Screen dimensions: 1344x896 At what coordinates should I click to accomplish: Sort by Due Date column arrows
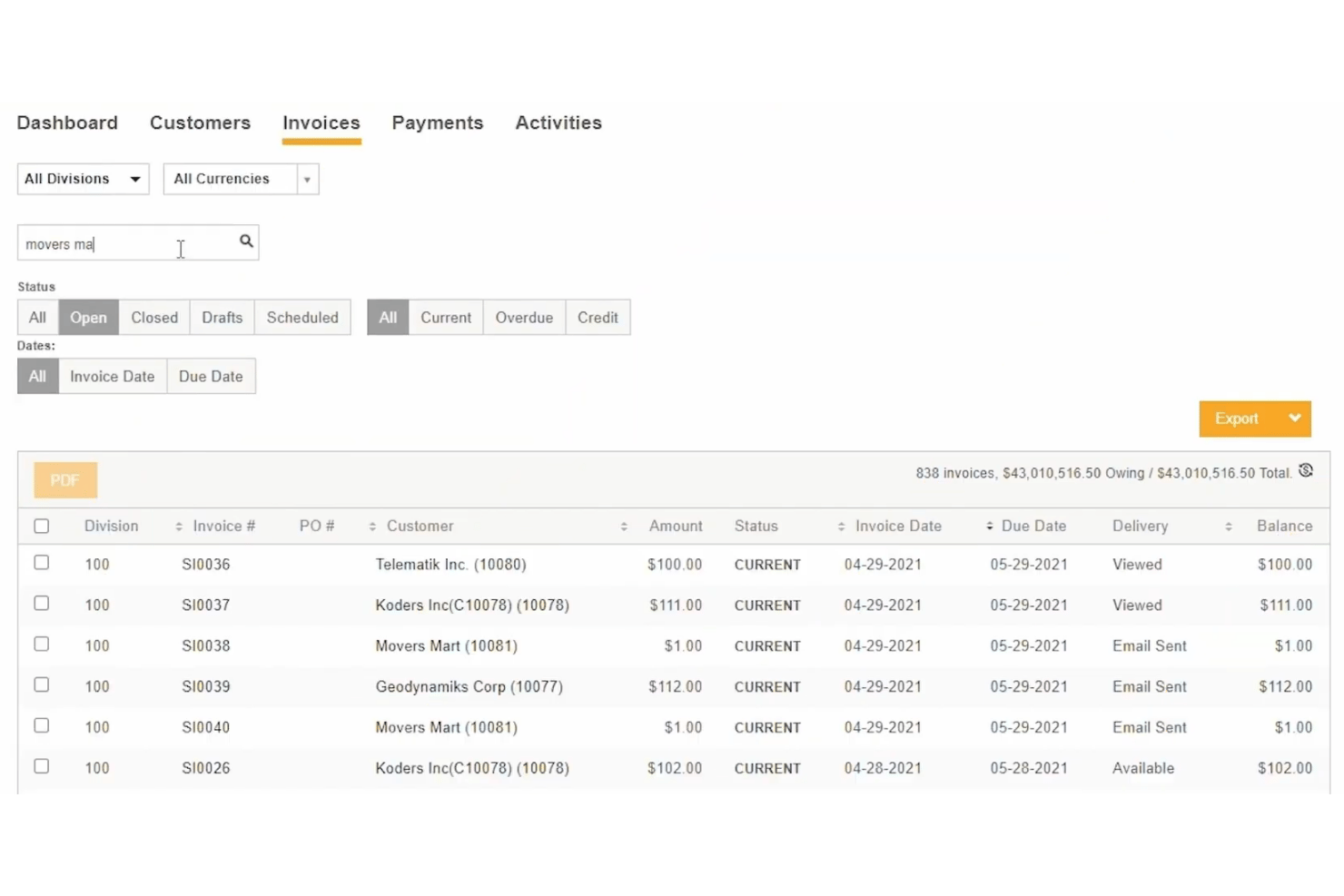tap(989, 527)
